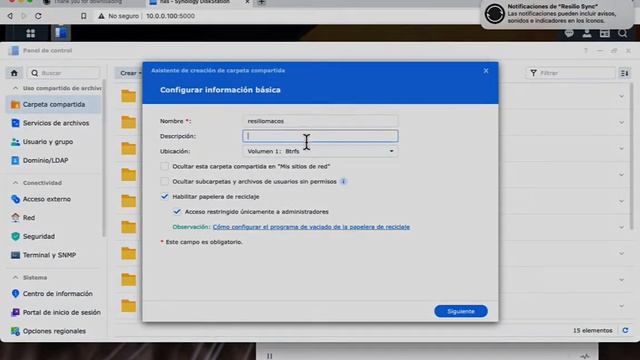
Task: Close the shared folder creation wizard
Action: pyautogui.click(x=486, y=71)
